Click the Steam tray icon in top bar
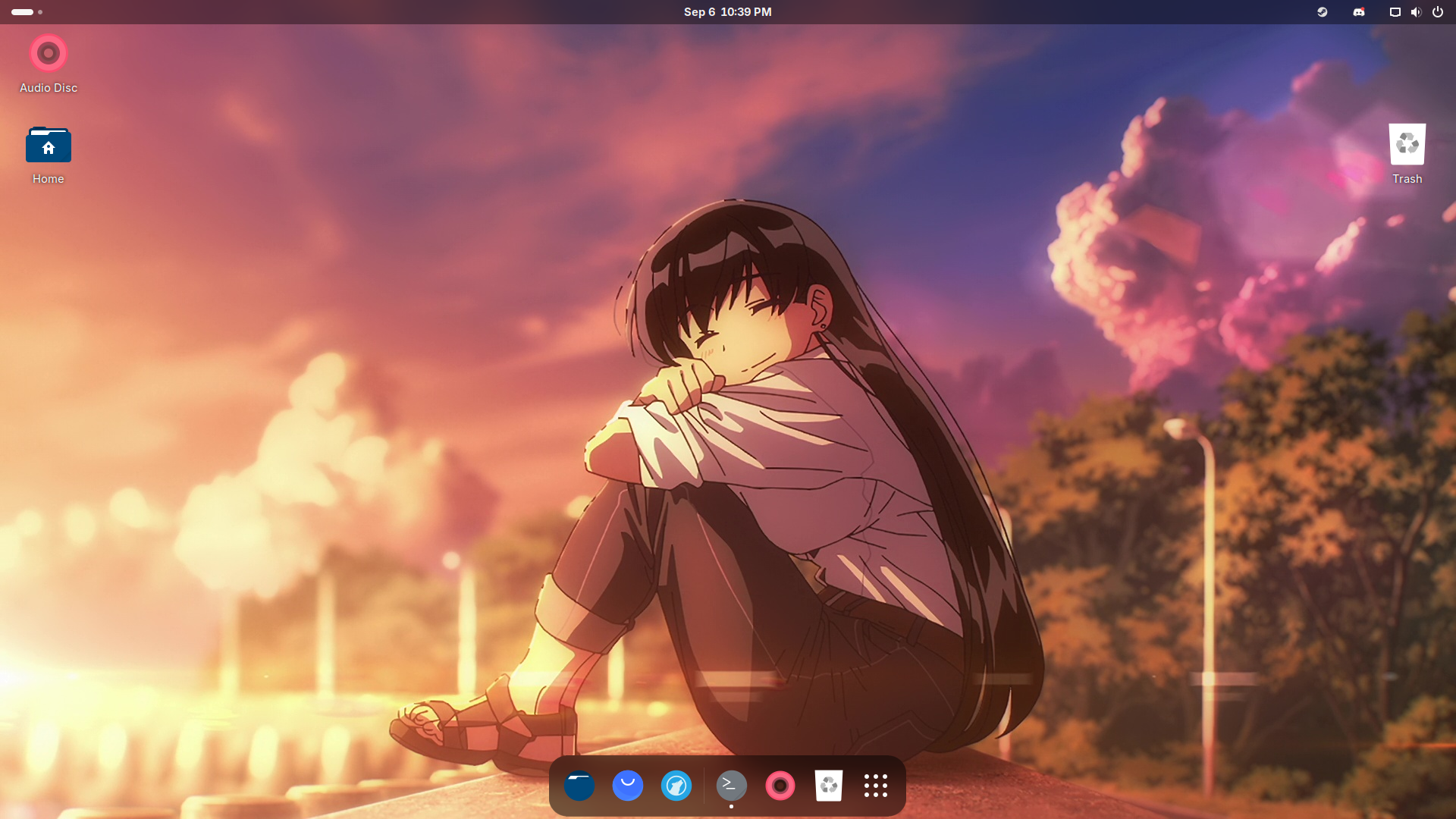This screenshot has width=1456, height=819. [x=1323, y=12]
